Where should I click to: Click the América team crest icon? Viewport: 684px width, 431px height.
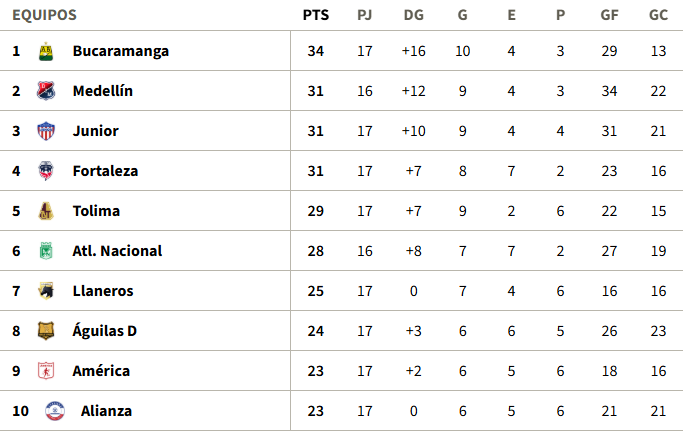point(46,371)
